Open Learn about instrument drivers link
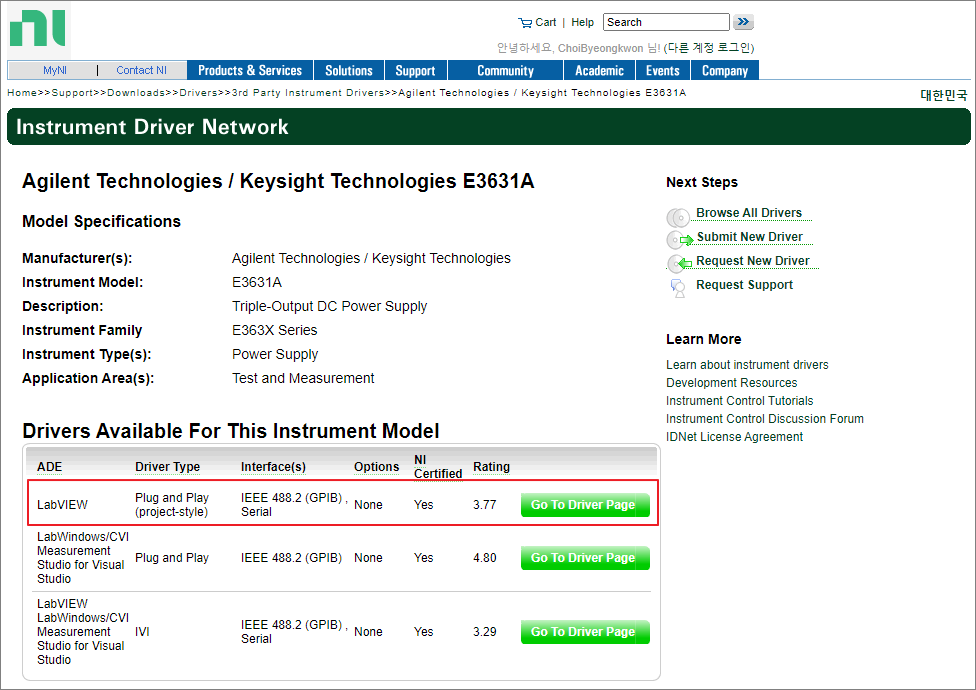Screen dimensions: 976x690 [x=747, y=365]
